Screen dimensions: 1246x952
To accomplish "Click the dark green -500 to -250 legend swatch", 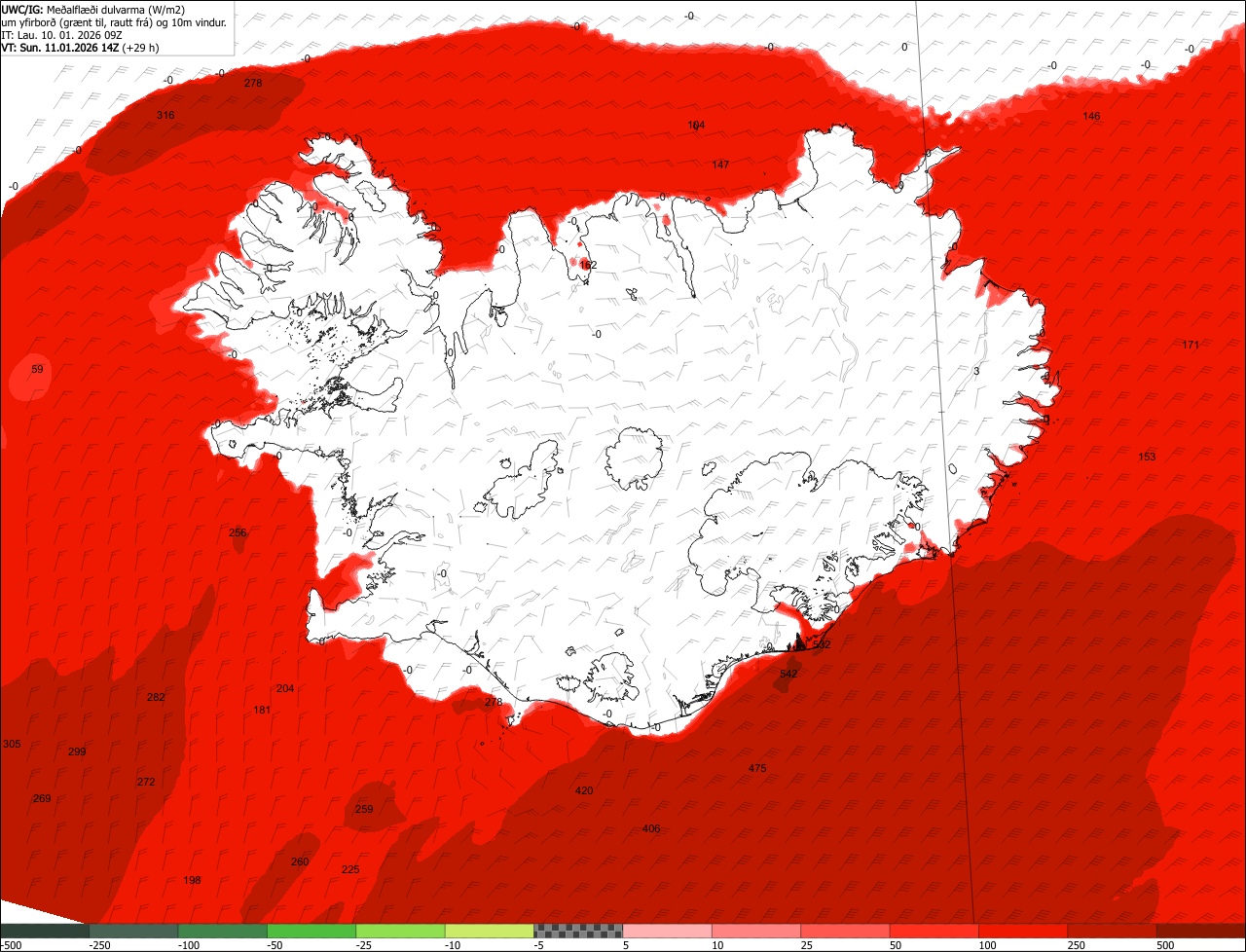I will (x=45, y=931).
